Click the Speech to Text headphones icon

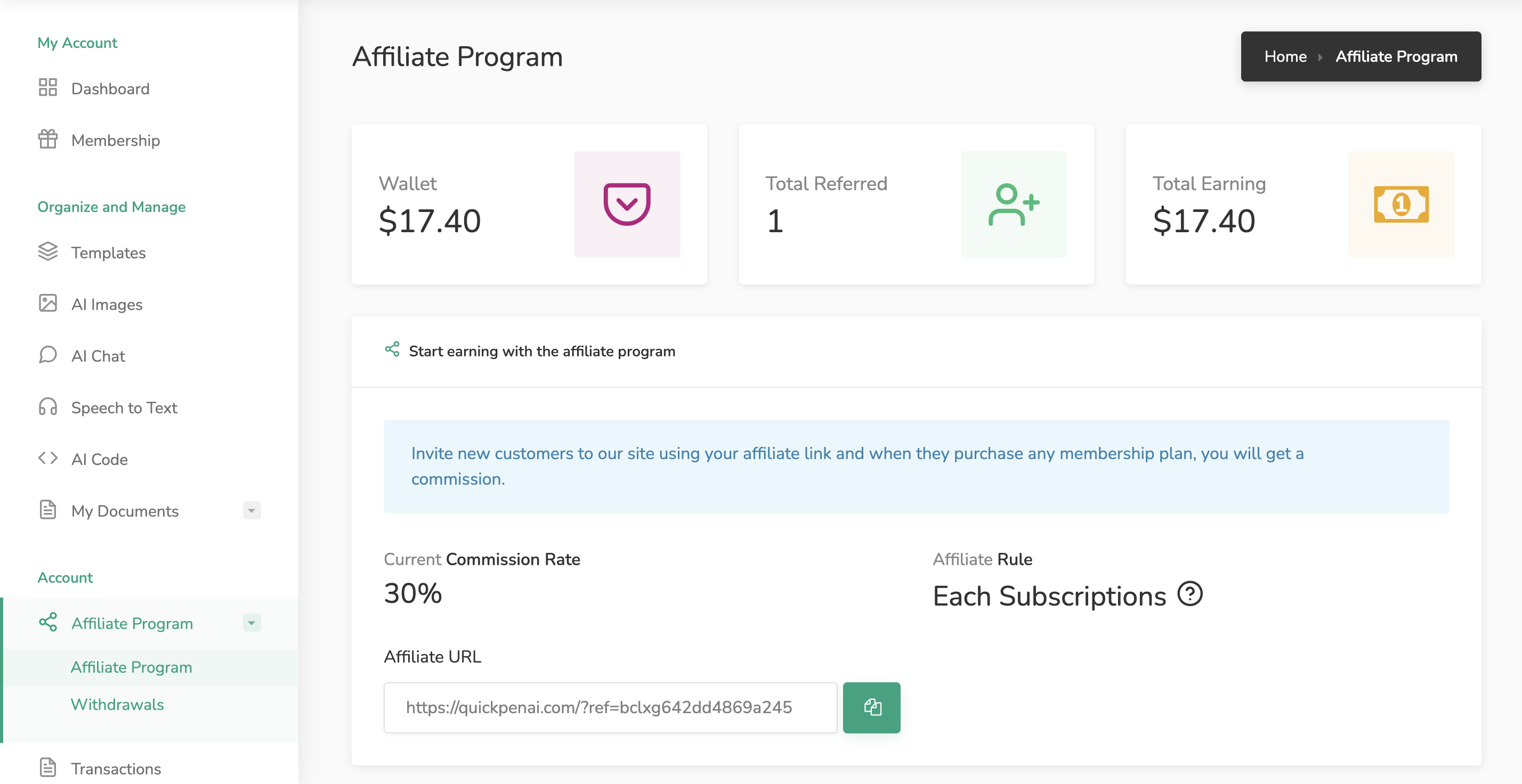tap(48, 407)
